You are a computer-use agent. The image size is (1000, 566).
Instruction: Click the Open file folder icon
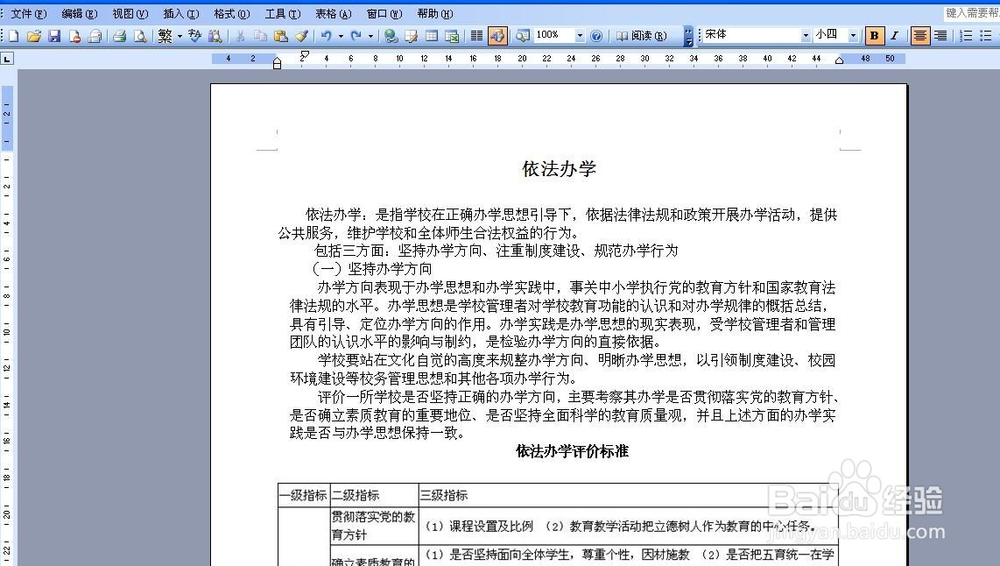click(x=34, y=36)
